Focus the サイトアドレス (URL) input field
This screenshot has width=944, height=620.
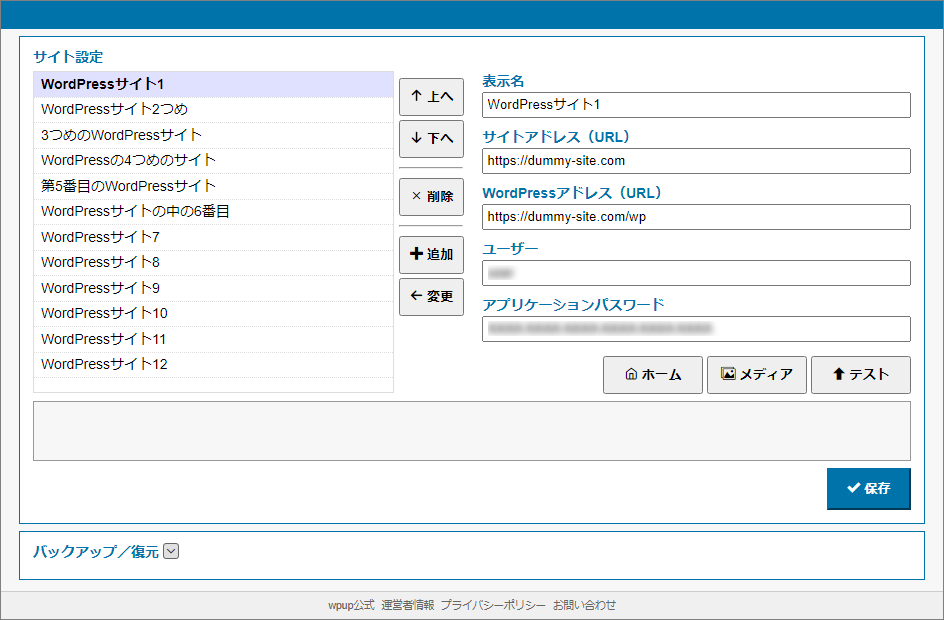pyautogui.click(x=696, y=161)
